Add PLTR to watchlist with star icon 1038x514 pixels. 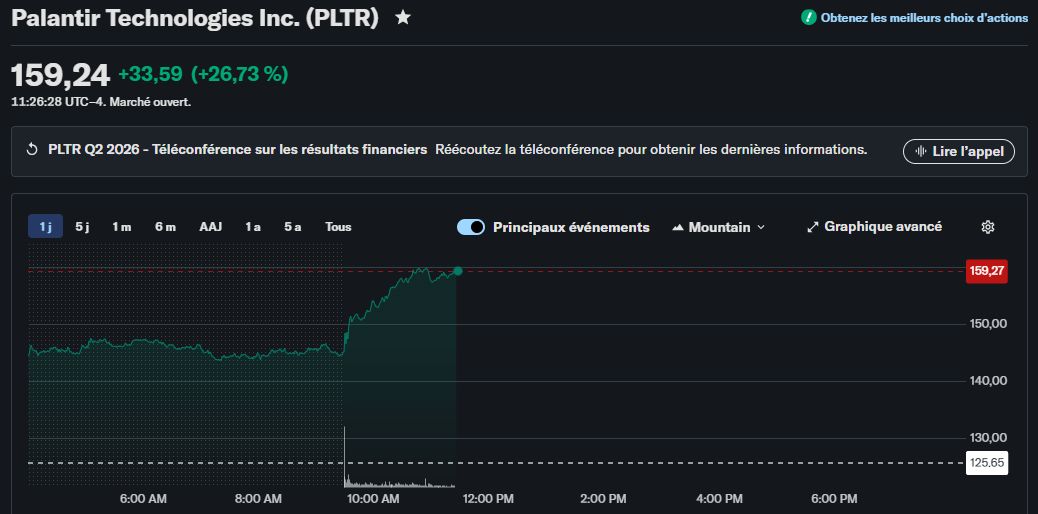click(402, 18)
